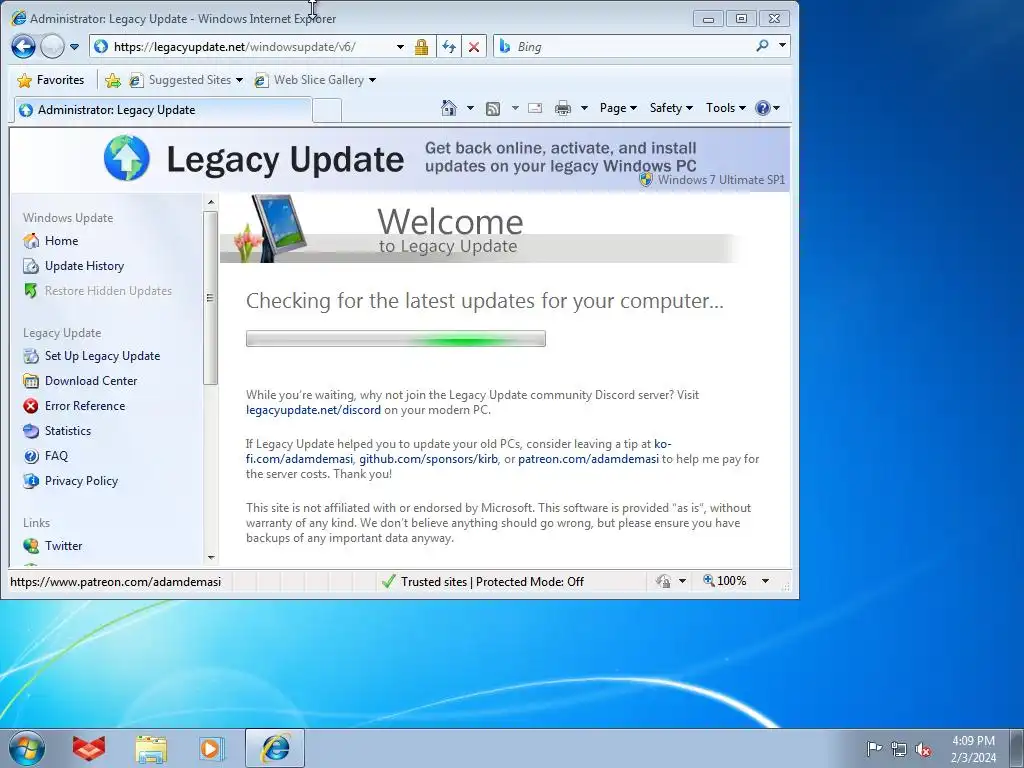The image size is (1024, 768).
Task: Open the recent pages dropdown arrow
Action: (x=74, y=47)
